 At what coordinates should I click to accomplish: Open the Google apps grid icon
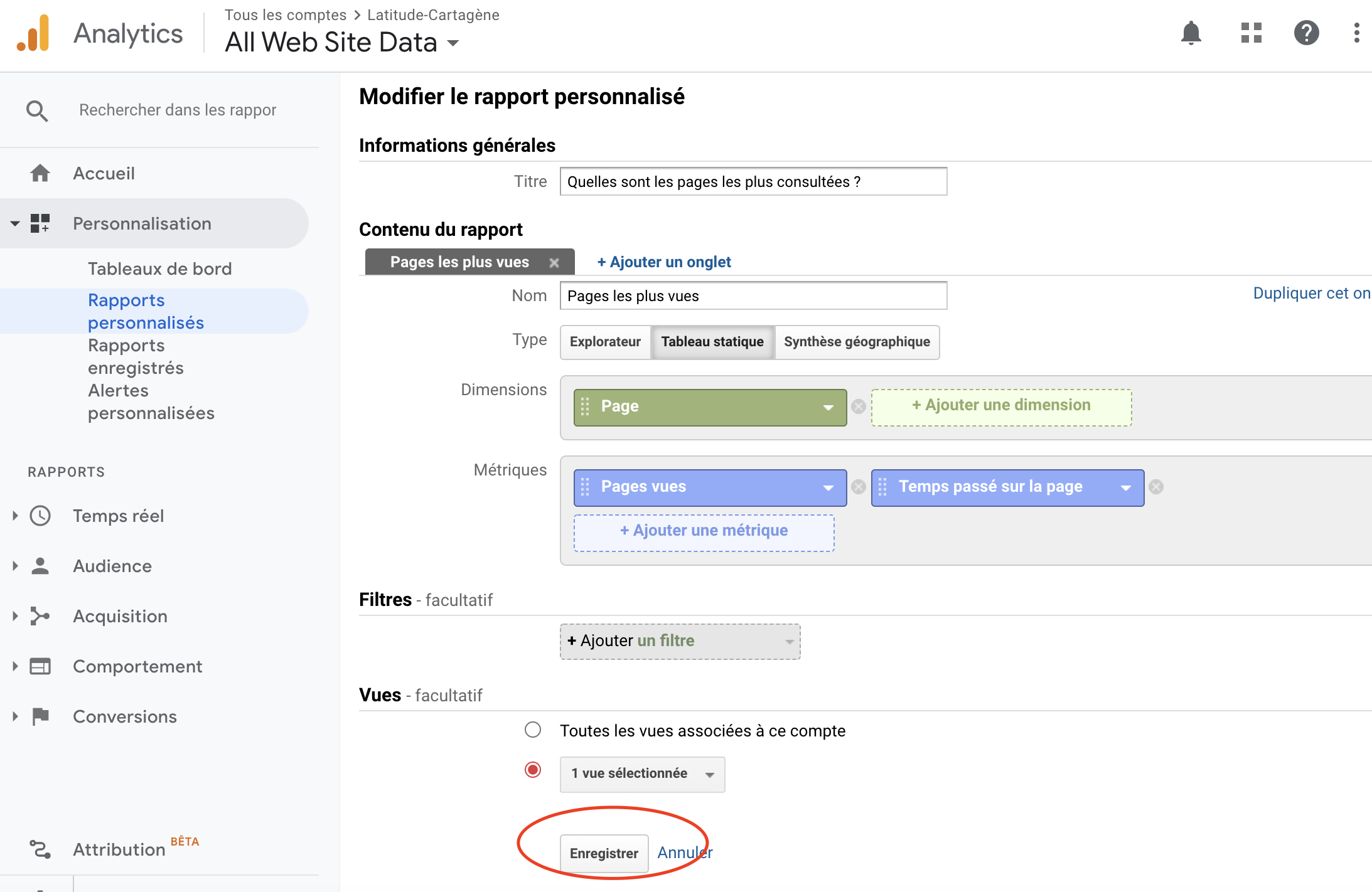[1251, 33]
